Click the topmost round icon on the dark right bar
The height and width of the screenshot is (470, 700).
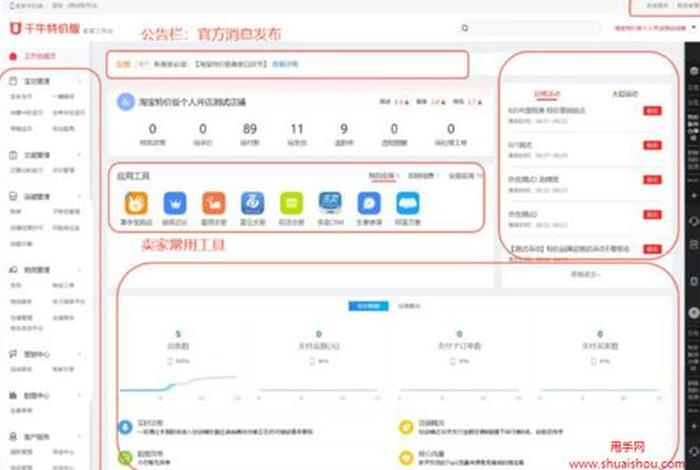(x=694, y=71)
